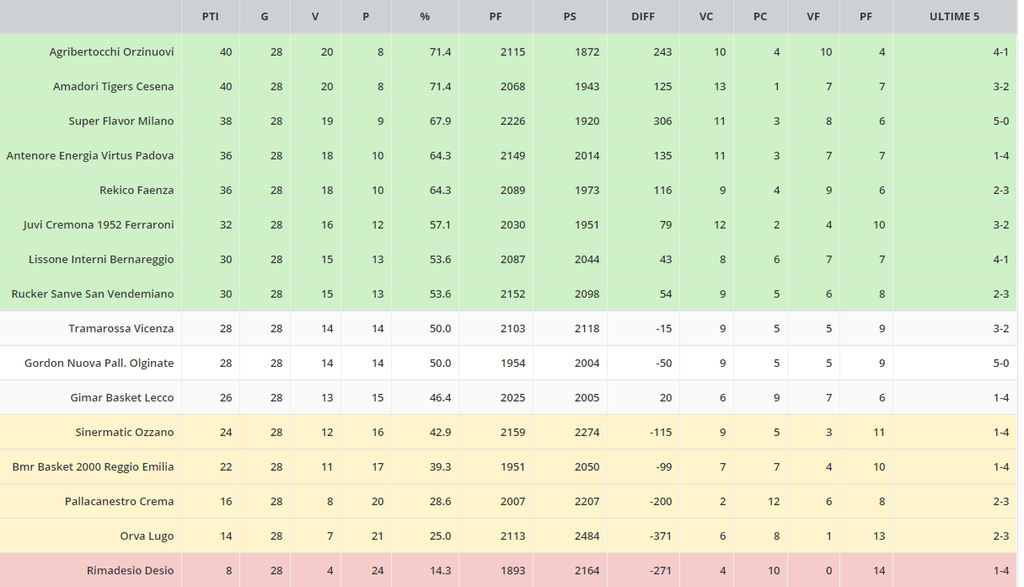Open Bmr Basket 2000 Reggio Emilia
Image resolution: width=1024 pixels, height=587 pixels.
point(93,467)
